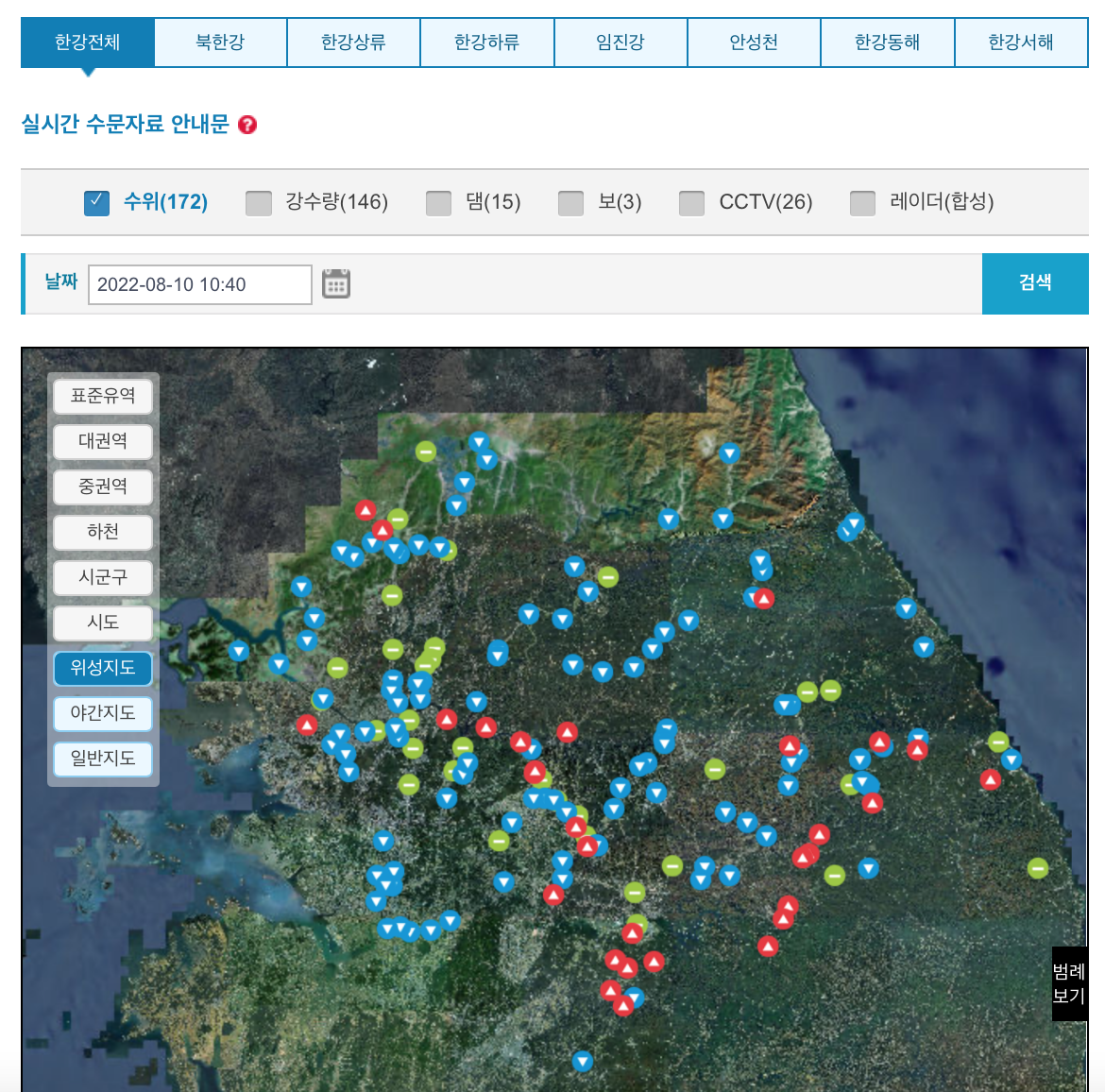The image size is (1105, 1092).
Task: Switch to the 한강하류 tab
Action: 487,43
